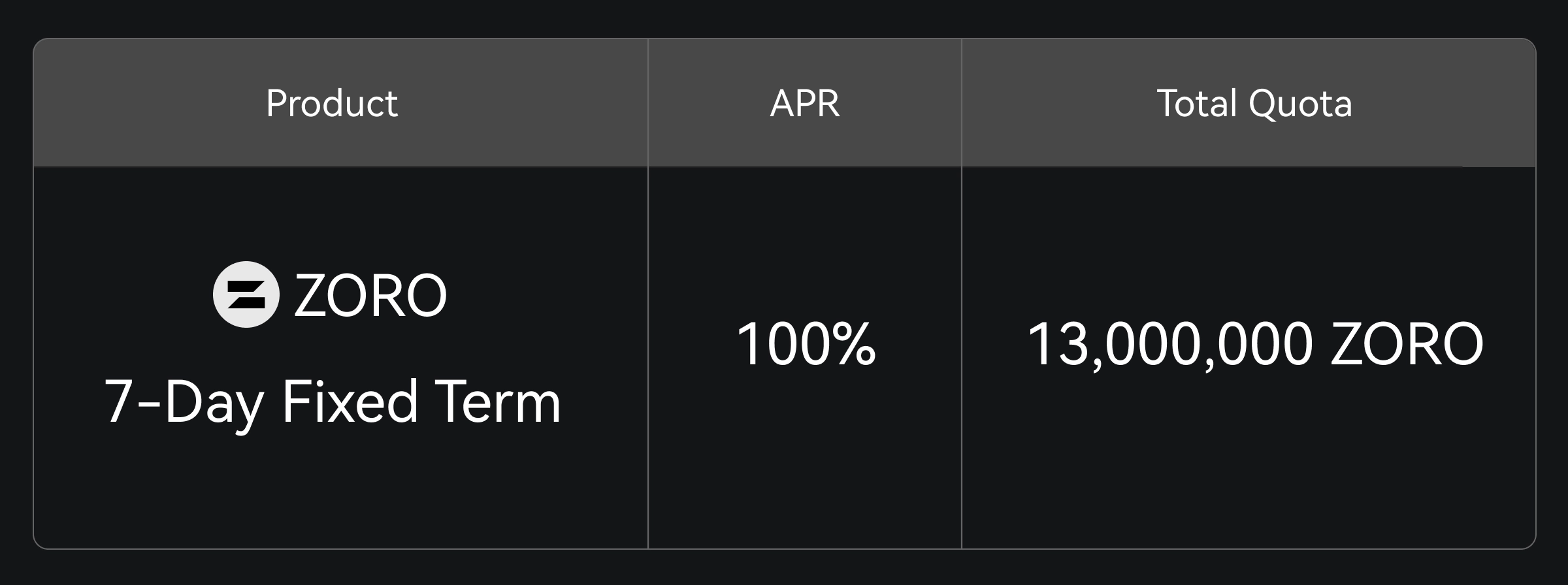Click the ZORO name beside the logo
The width and height of the screenshot is (1568, 585).
pyautogui.click(x=370, y=296)
